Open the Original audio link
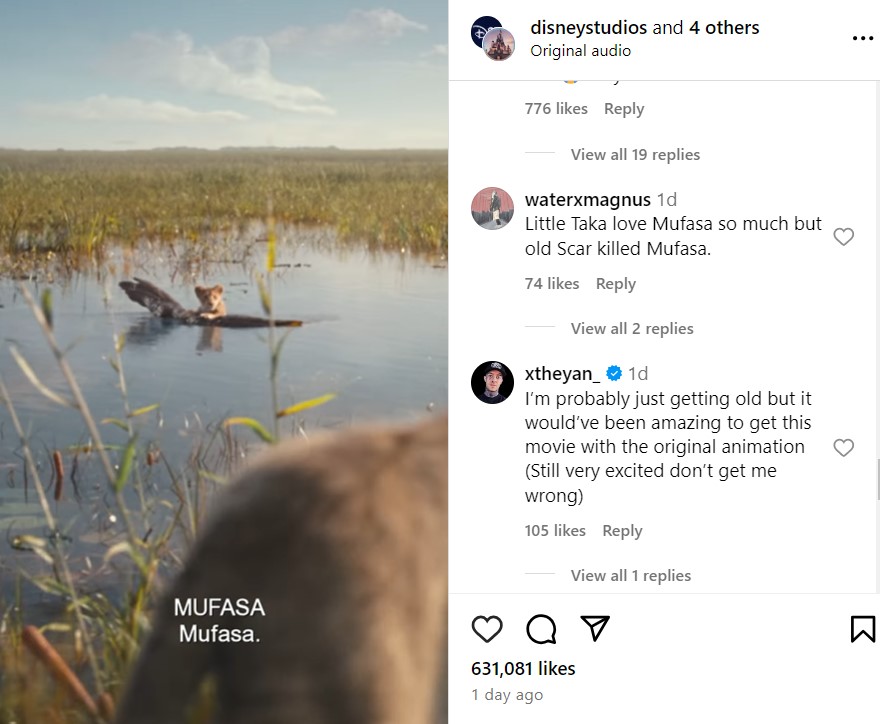Screen dimensions: 880x724 click(580, 51)
